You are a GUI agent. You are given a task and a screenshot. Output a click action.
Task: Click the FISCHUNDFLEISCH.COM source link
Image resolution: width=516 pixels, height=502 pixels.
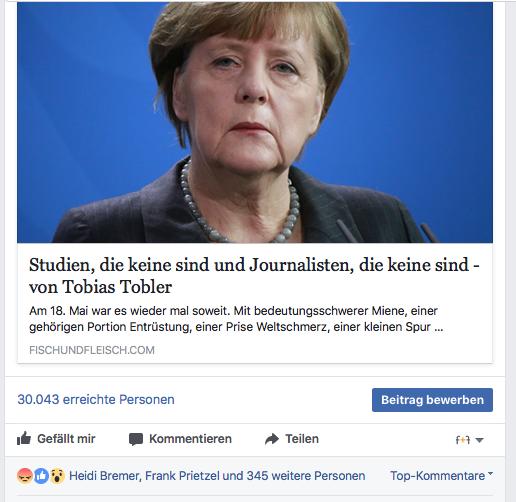pyautogui.click(x=92, y=350)
